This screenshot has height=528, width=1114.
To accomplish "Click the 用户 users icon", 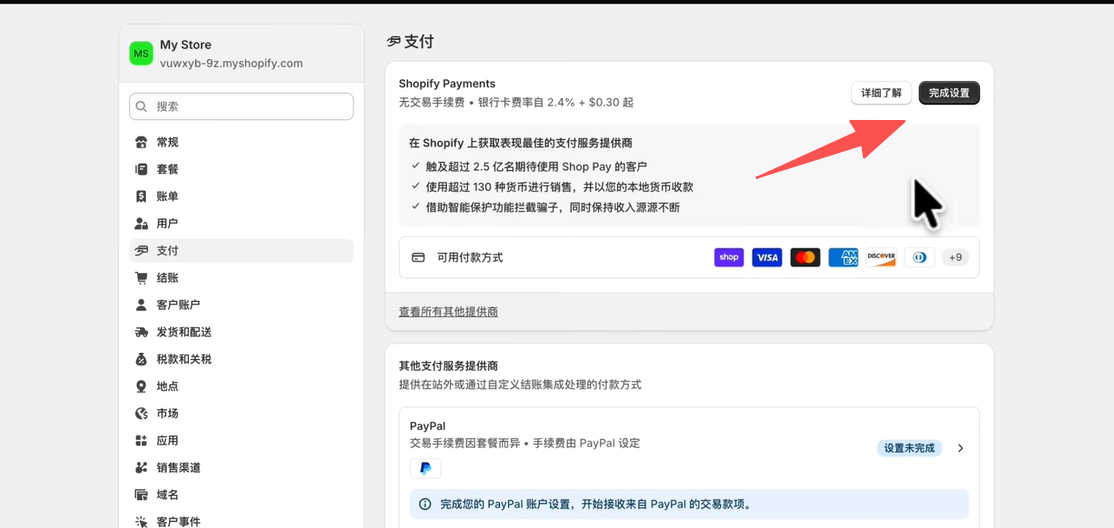I will 141,223.
